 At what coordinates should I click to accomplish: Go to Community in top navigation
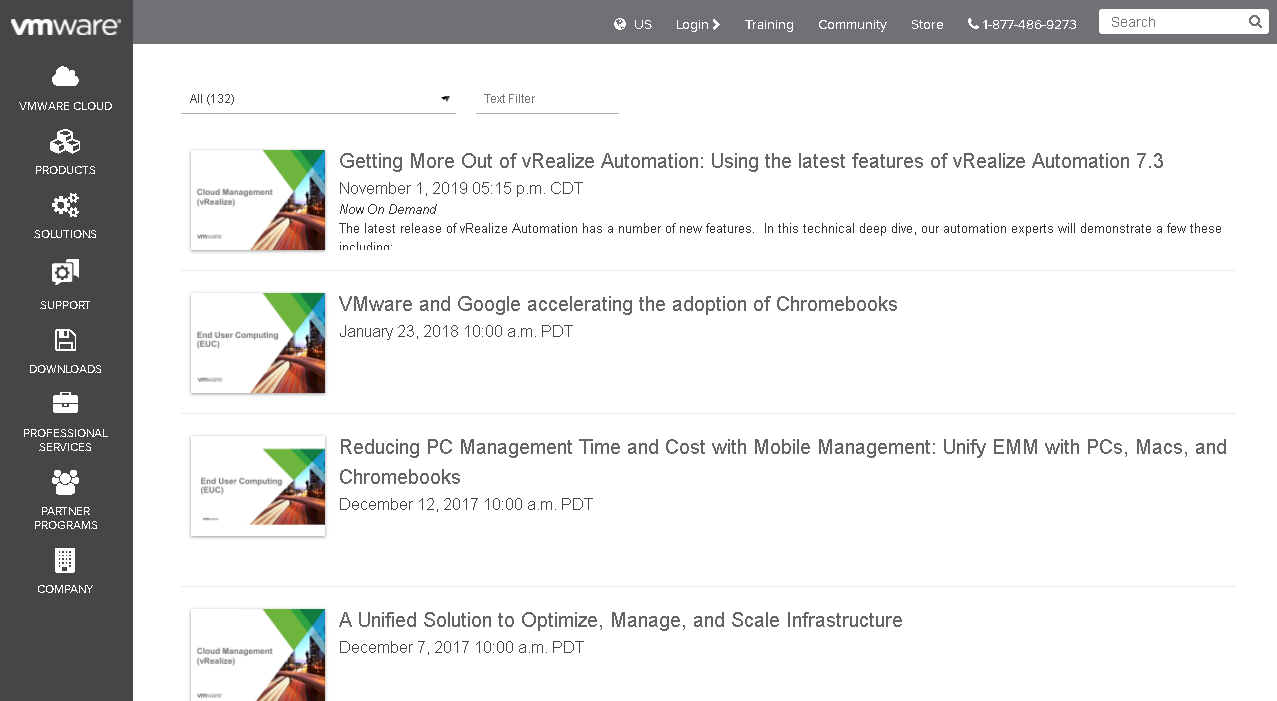852,24
